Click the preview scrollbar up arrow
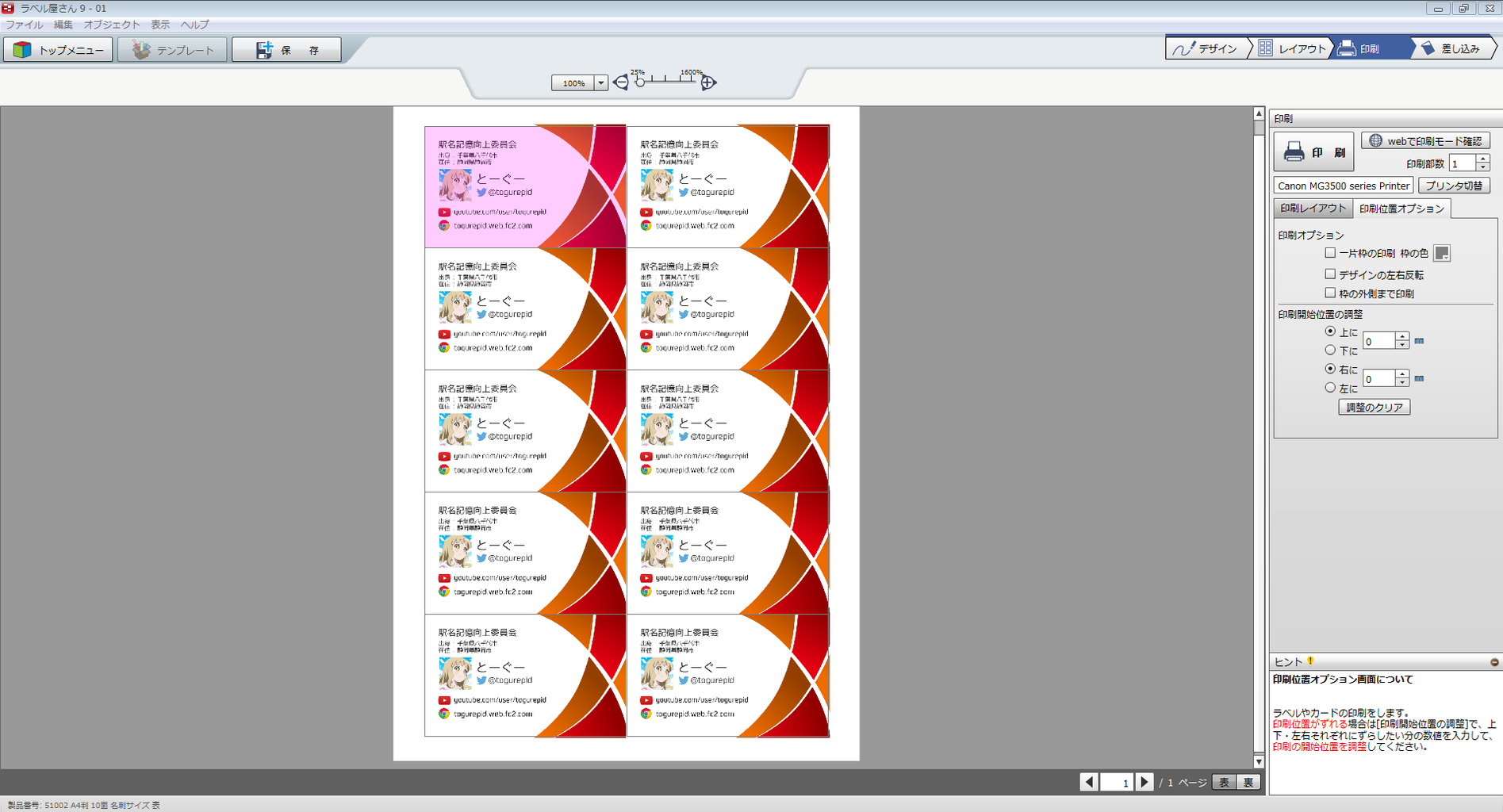Image resolution: width=1503 pixels, height=812 pixels. point(1259,113)
